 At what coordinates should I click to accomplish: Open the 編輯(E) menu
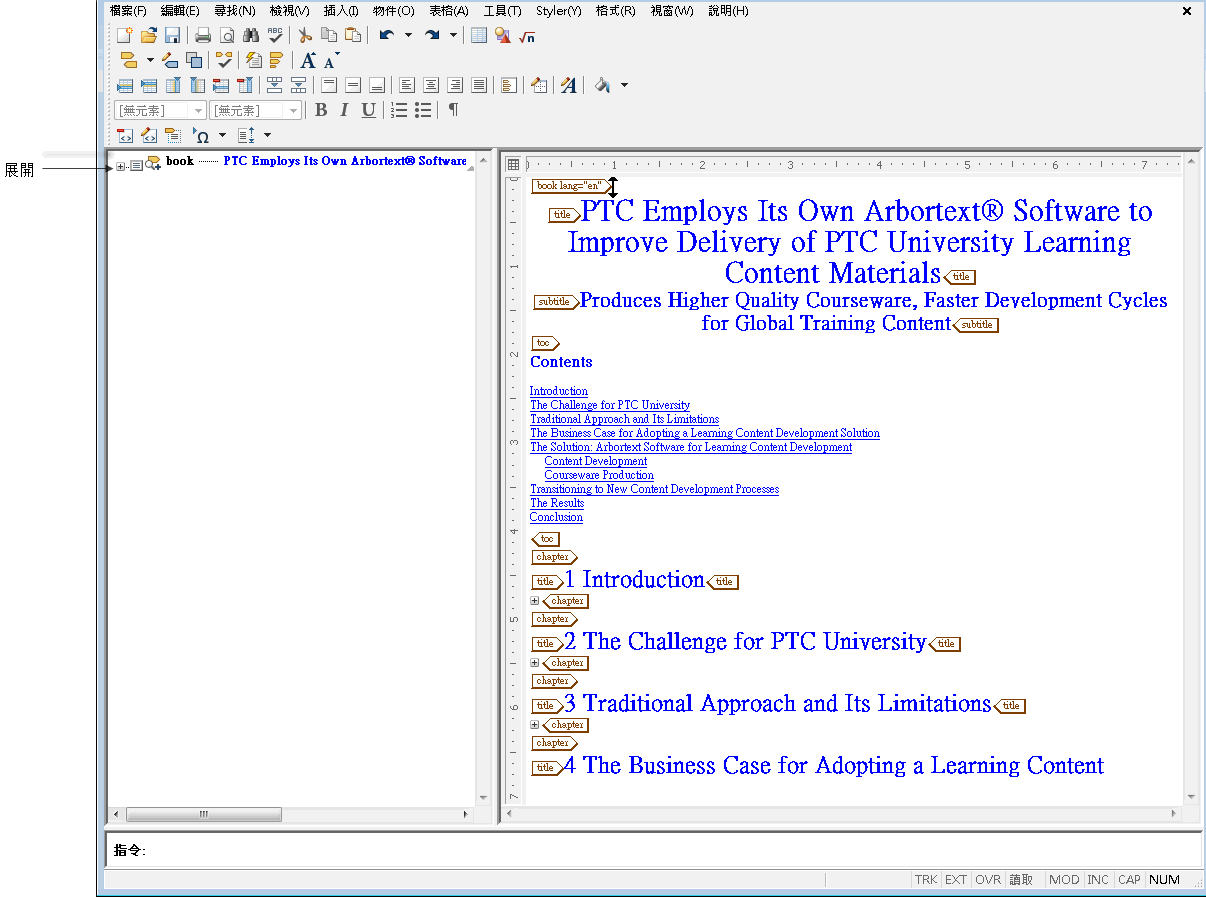pos(180,11)
